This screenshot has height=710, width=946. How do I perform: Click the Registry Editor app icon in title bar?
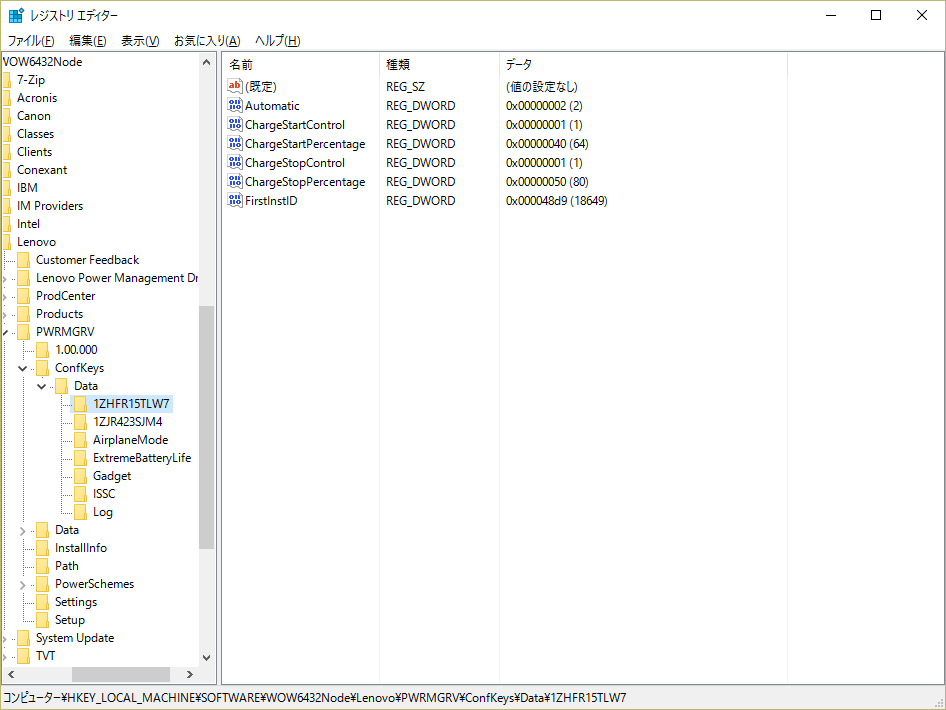(16, 15)
